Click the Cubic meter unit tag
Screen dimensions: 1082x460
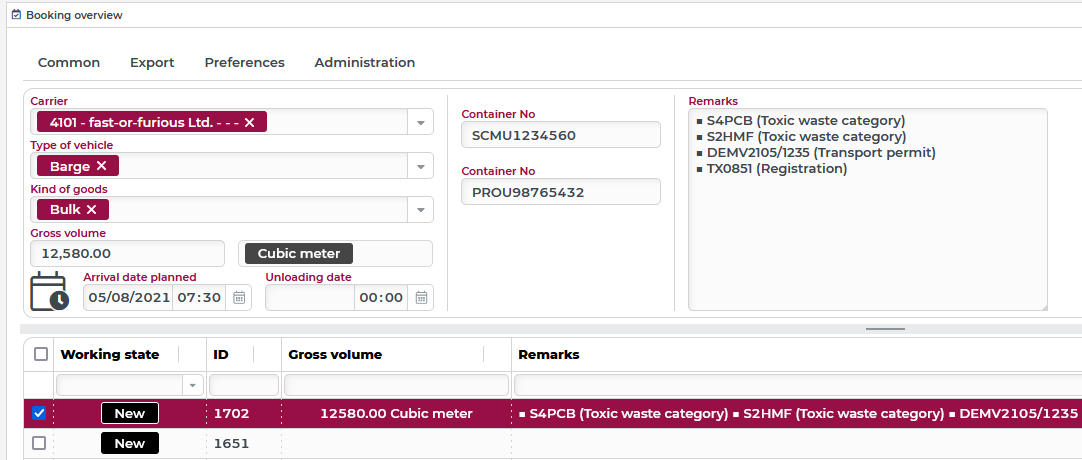click(x=300, y=254)
